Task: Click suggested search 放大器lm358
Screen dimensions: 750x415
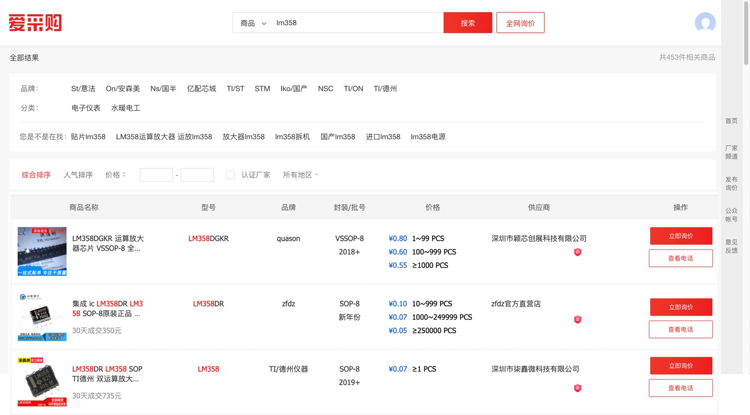Action: (243, 137)
